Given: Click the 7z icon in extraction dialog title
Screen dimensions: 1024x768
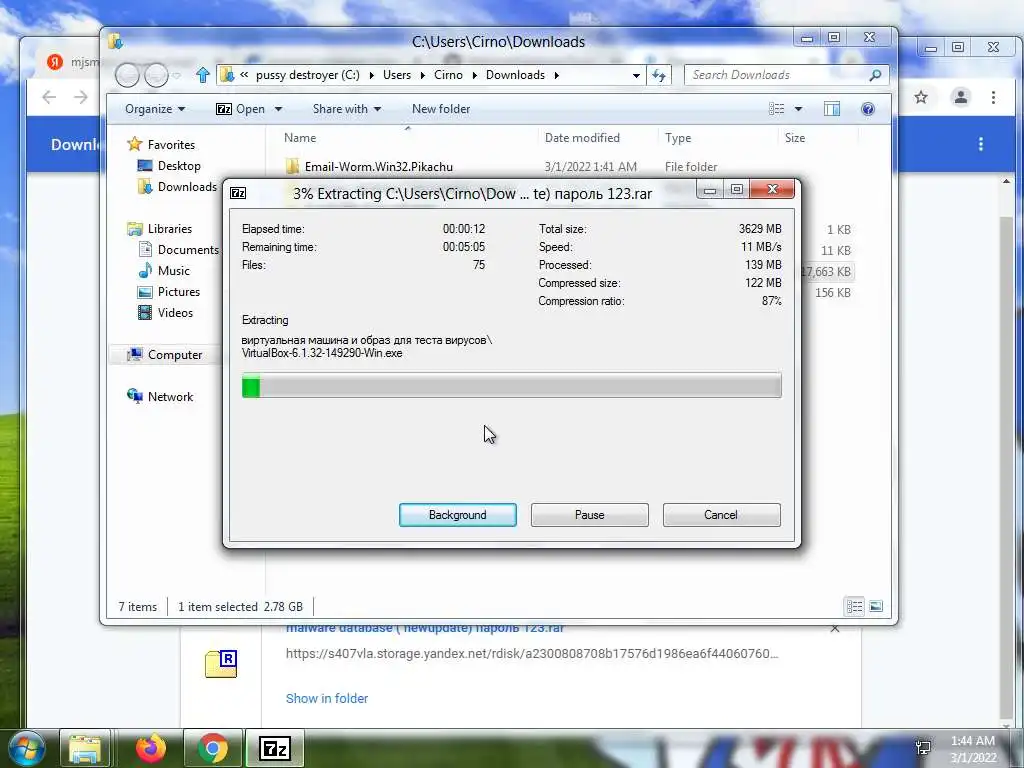Looking at the screenshot, I should click(238, 193).
